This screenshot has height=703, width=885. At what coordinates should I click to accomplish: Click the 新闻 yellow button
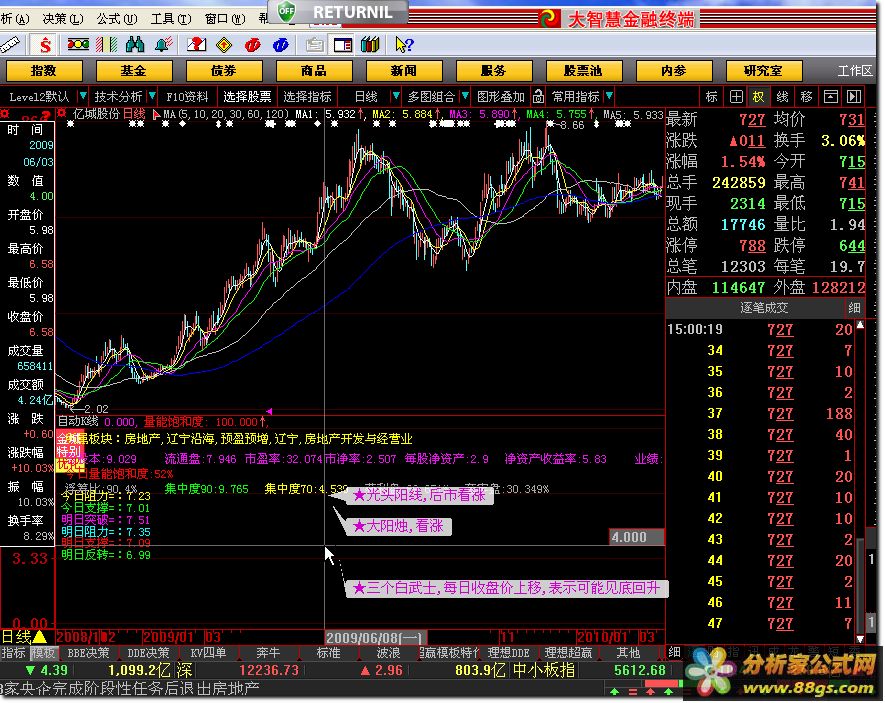tap(404, 71)
